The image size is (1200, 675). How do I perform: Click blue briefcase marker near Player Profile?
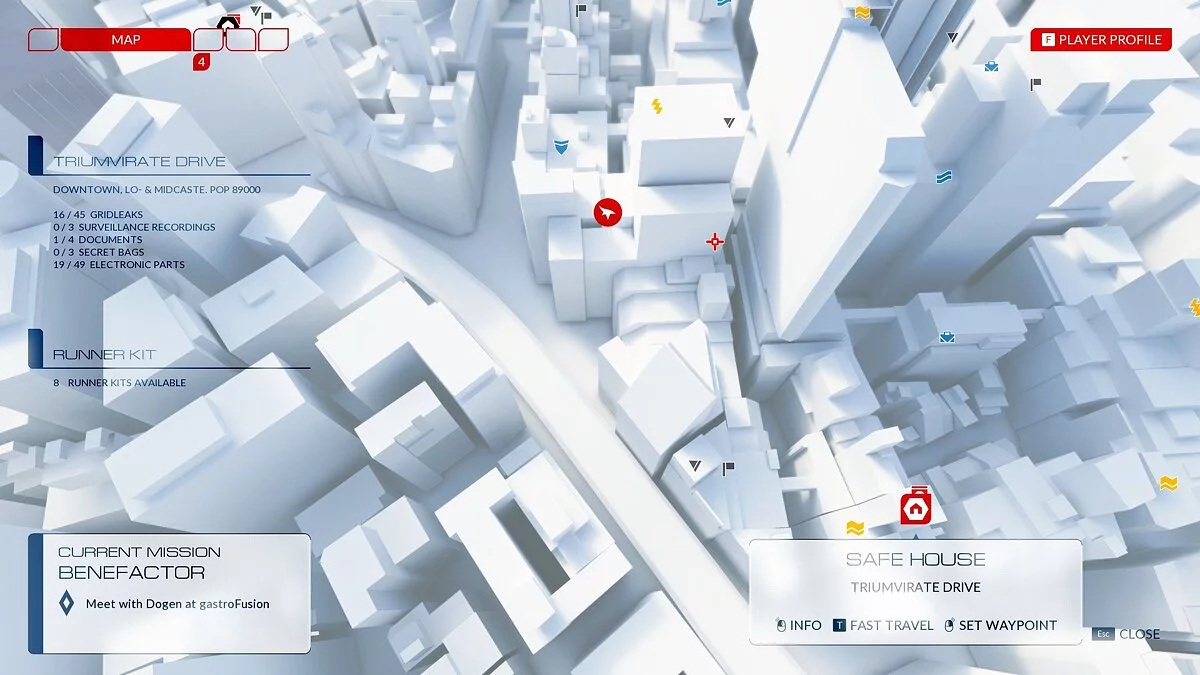991,67
